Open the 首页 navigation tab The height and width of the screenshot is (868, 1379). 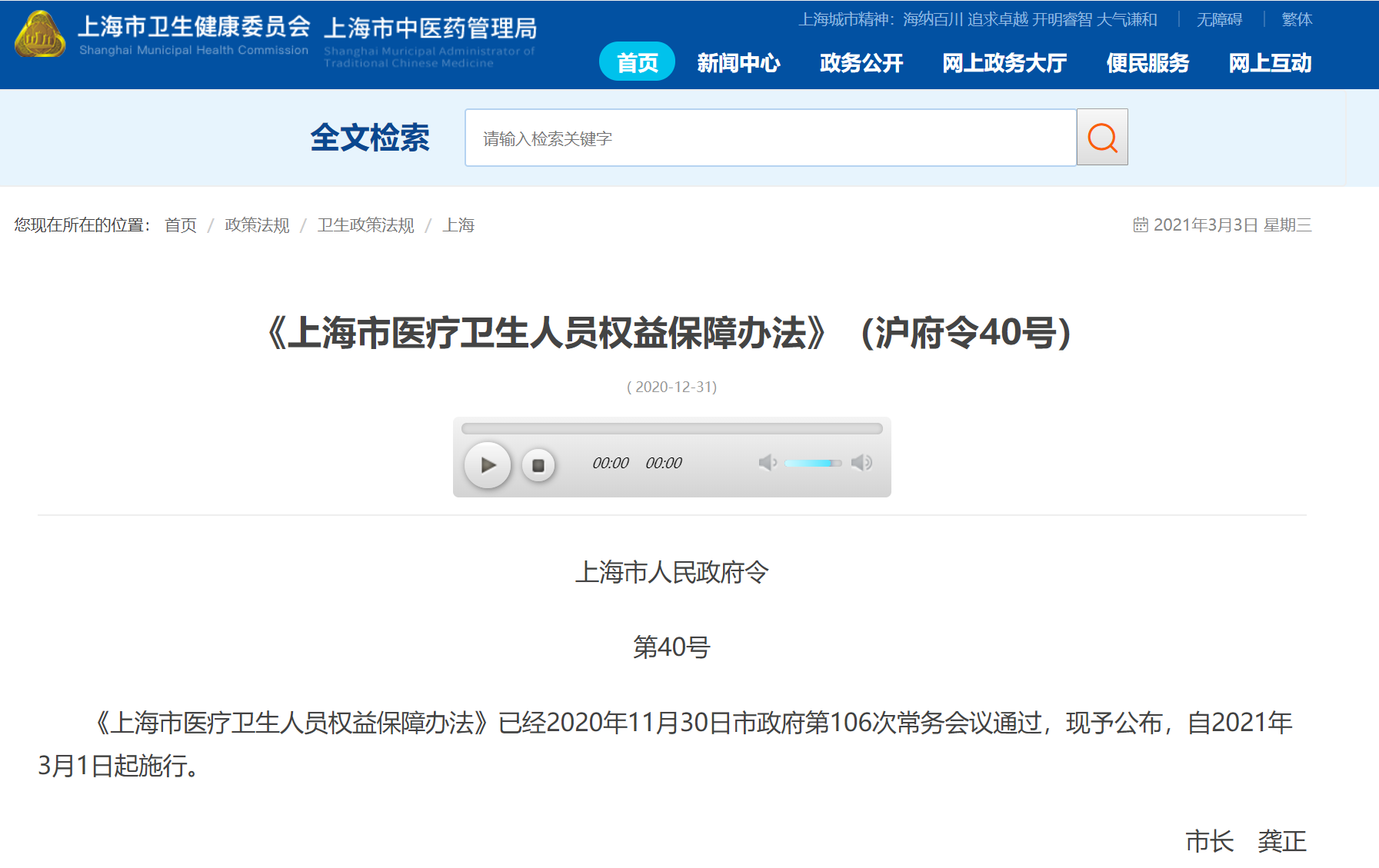coord(637,62)
